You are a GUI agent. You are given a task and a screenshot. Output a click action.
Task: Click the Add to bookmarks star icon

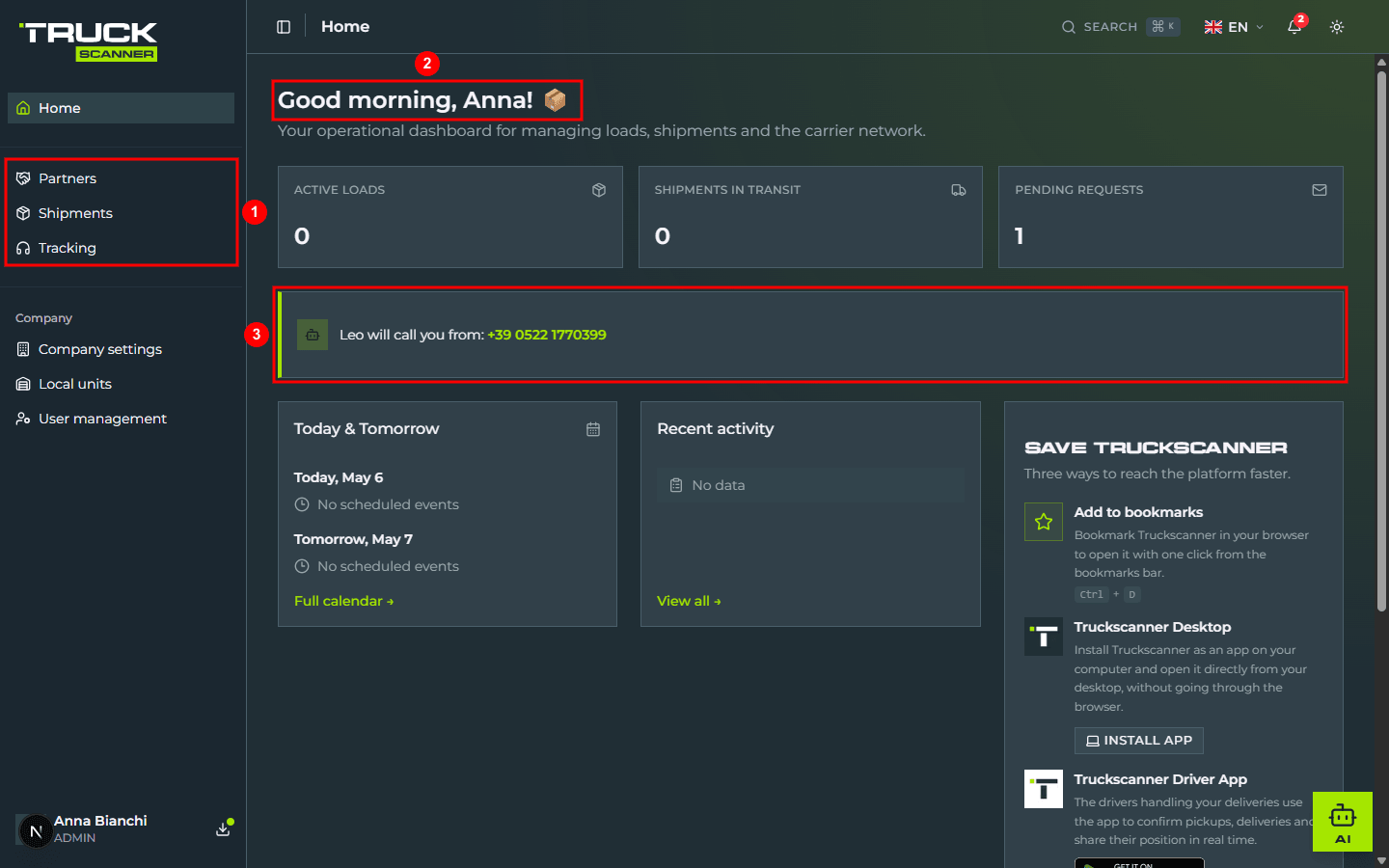pos(1044,522)
